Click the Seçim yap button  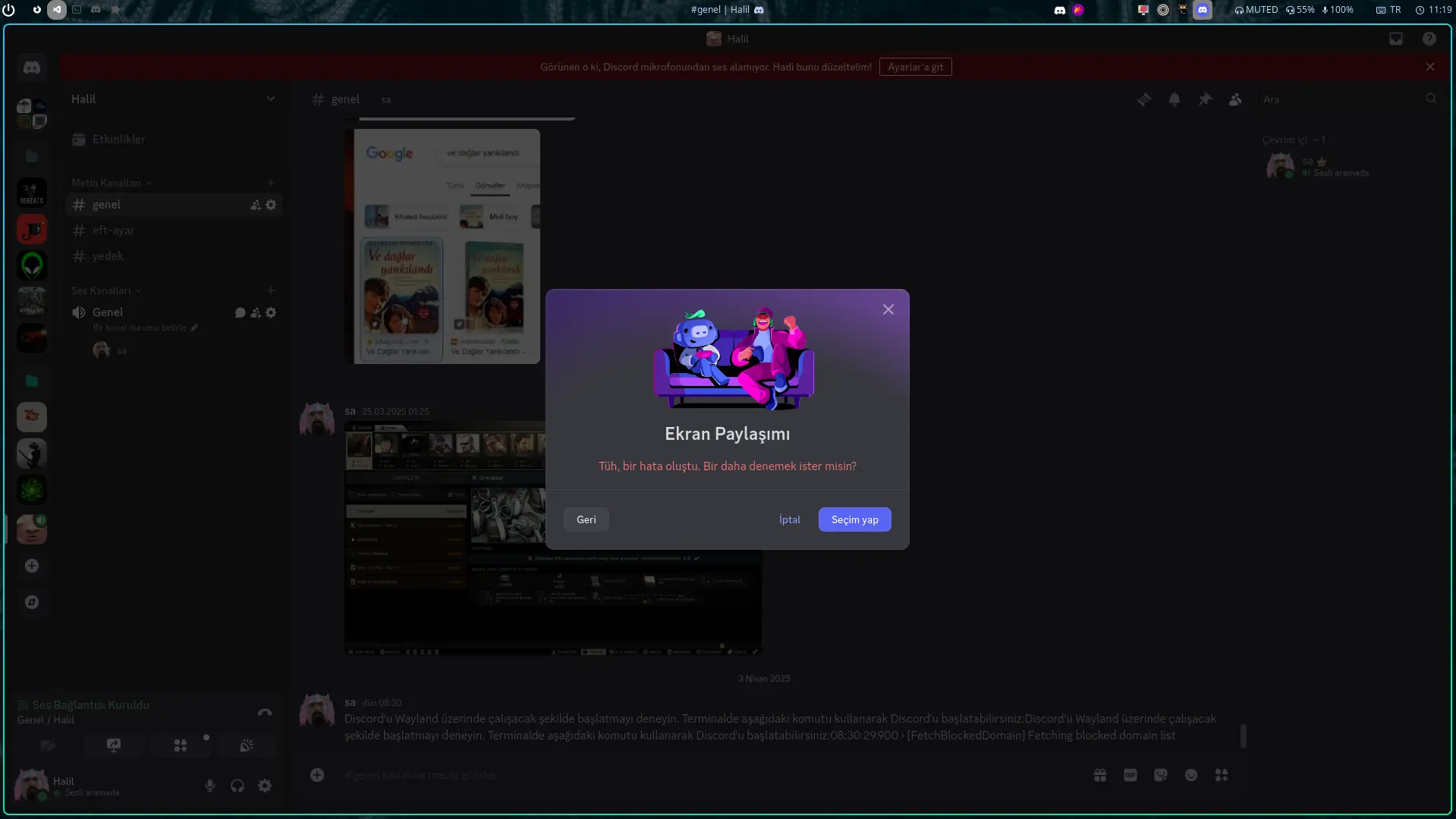[855, 519]
